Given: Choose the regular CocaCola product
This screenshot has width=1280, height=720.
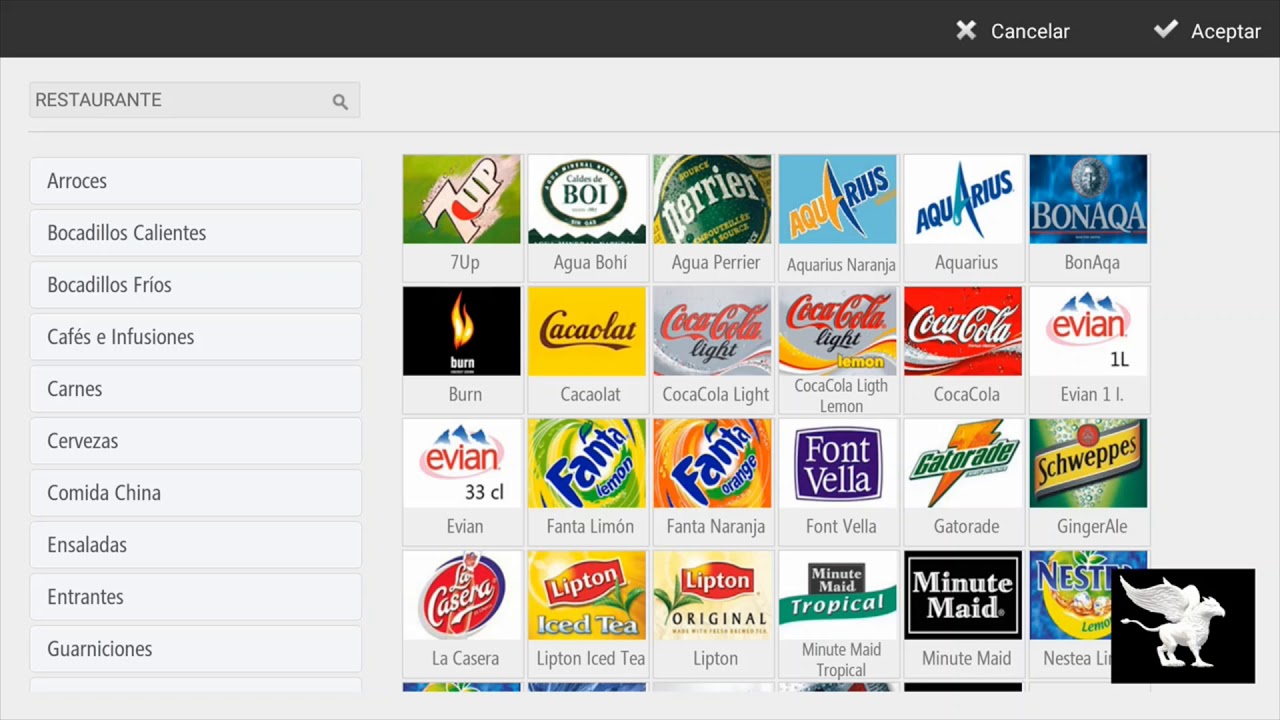Looking at the screenshot, I should tap(963, 349).
